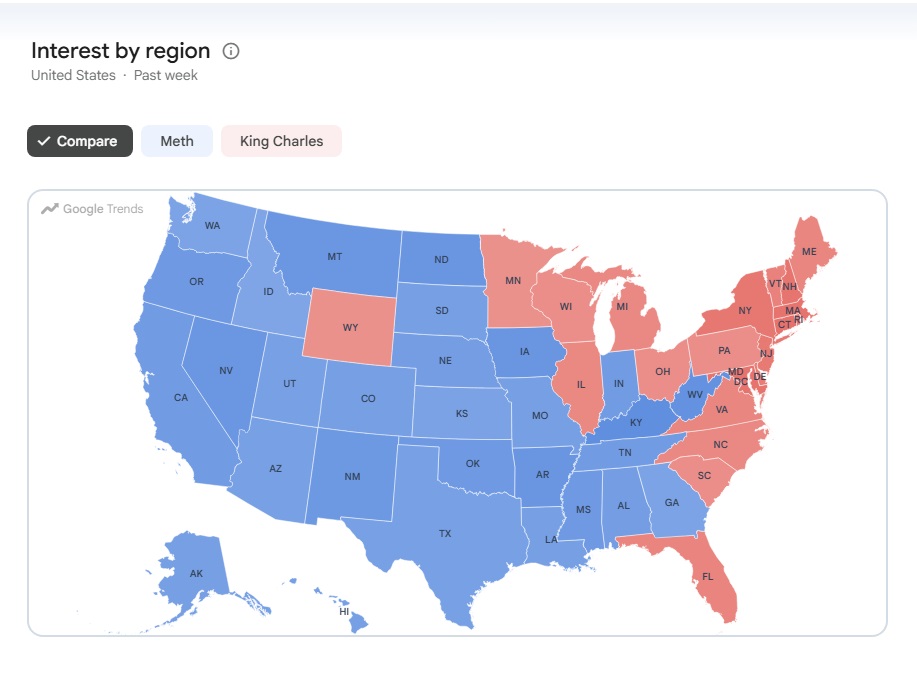Click Wyoming on the map
The height and width of the screenshot is (677, 917).
coord(350,326)
